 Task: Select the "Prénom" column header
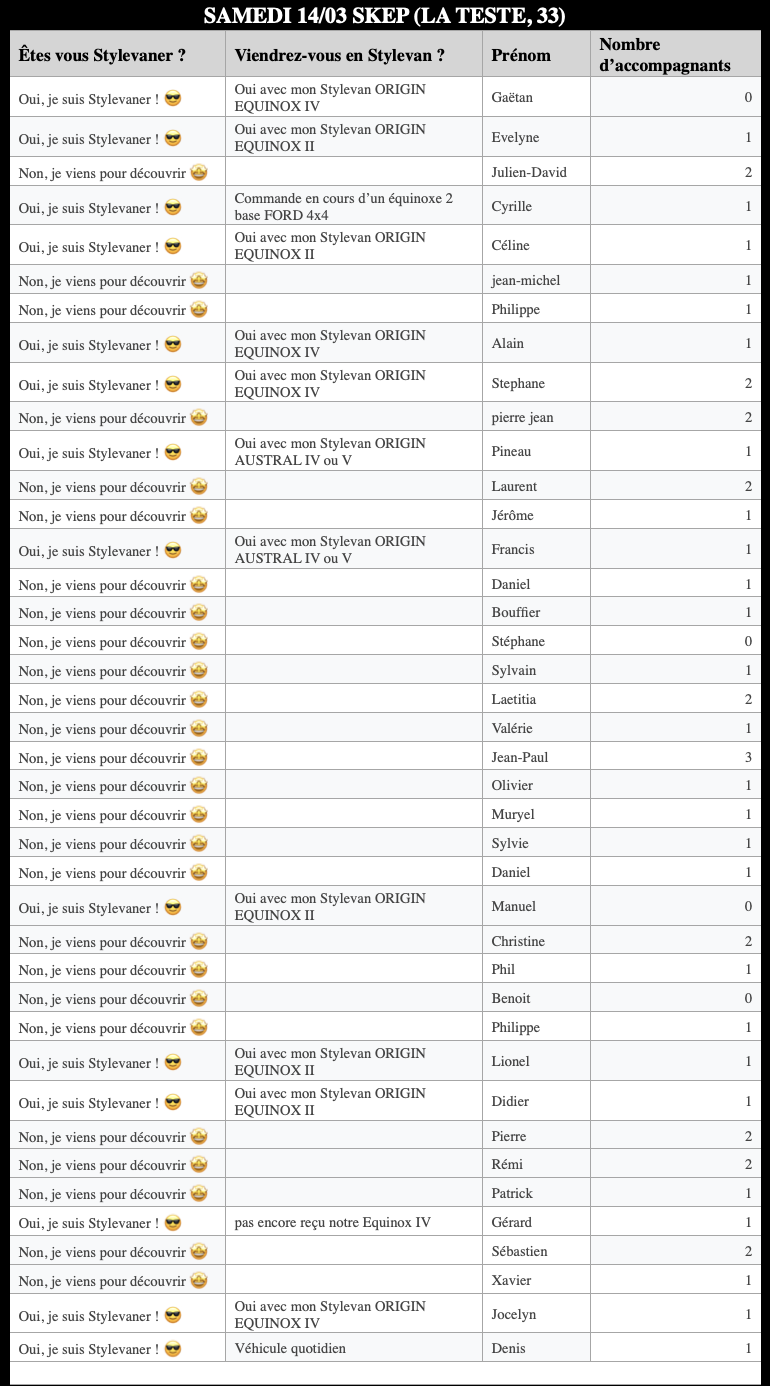(x=521, y=55)
